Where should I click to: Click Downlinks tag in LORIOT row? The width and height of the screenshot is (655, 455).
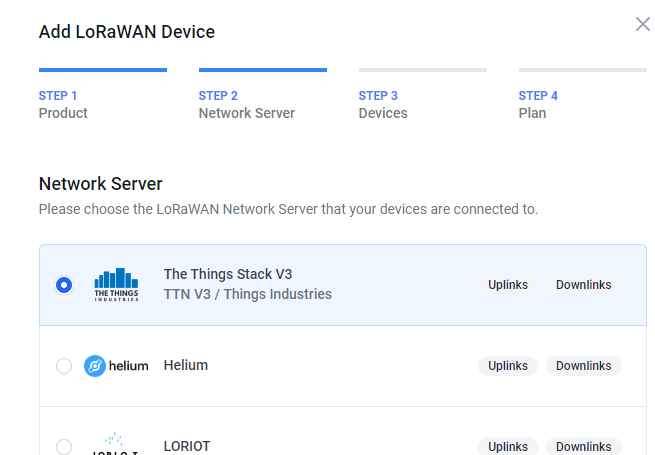tap(584, 446)
